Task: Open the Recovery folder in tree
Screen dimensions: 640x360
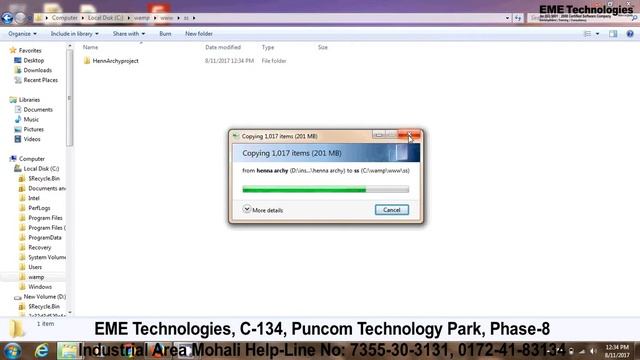Action: click(40, 247)
